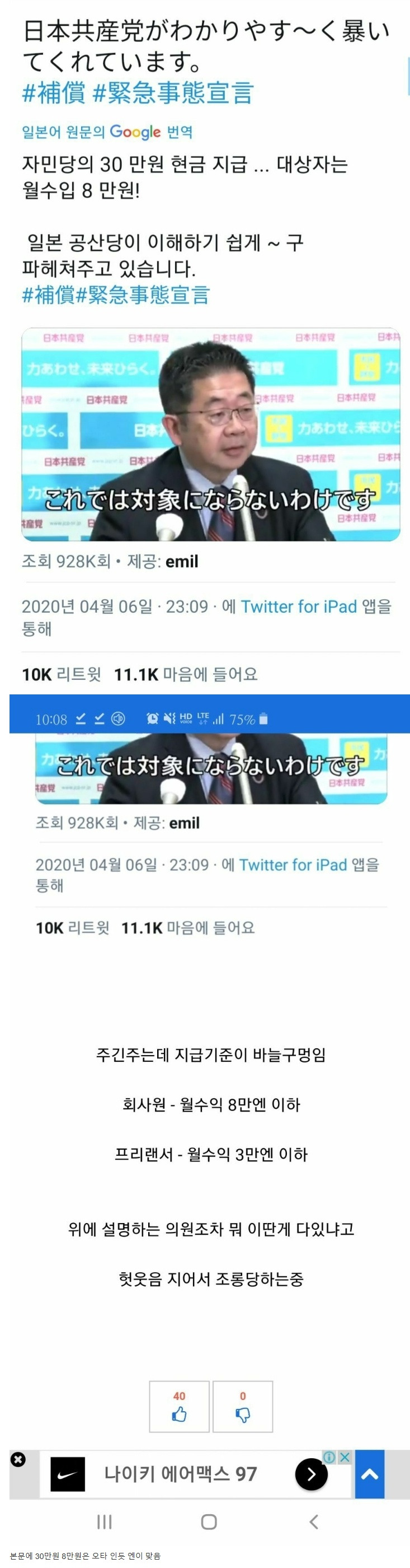Tap Android recent apps navigation icon
Image resolution: width=410 pixels, height=1568 pixels.
pos(105,1522)
